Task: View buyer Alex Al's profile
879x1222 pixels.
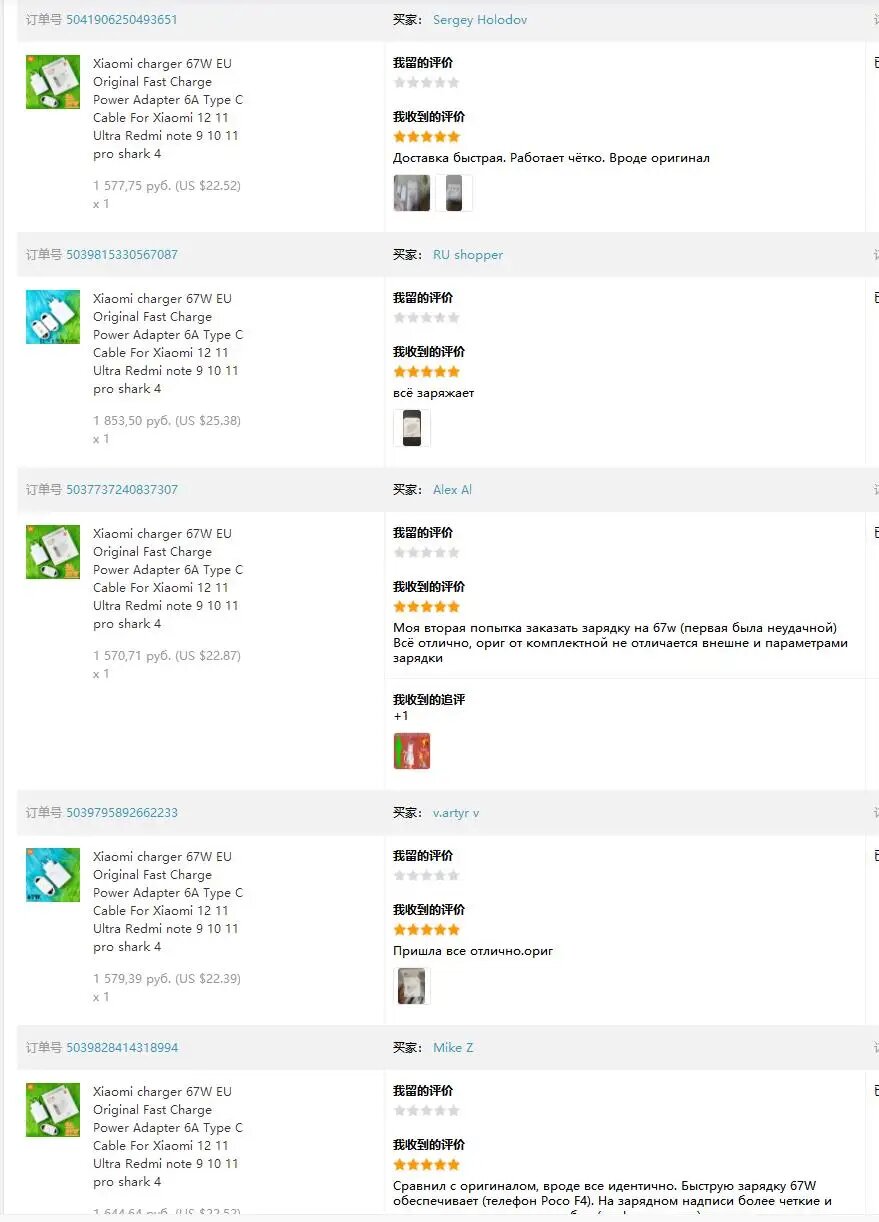Action: tap(452, 490)
